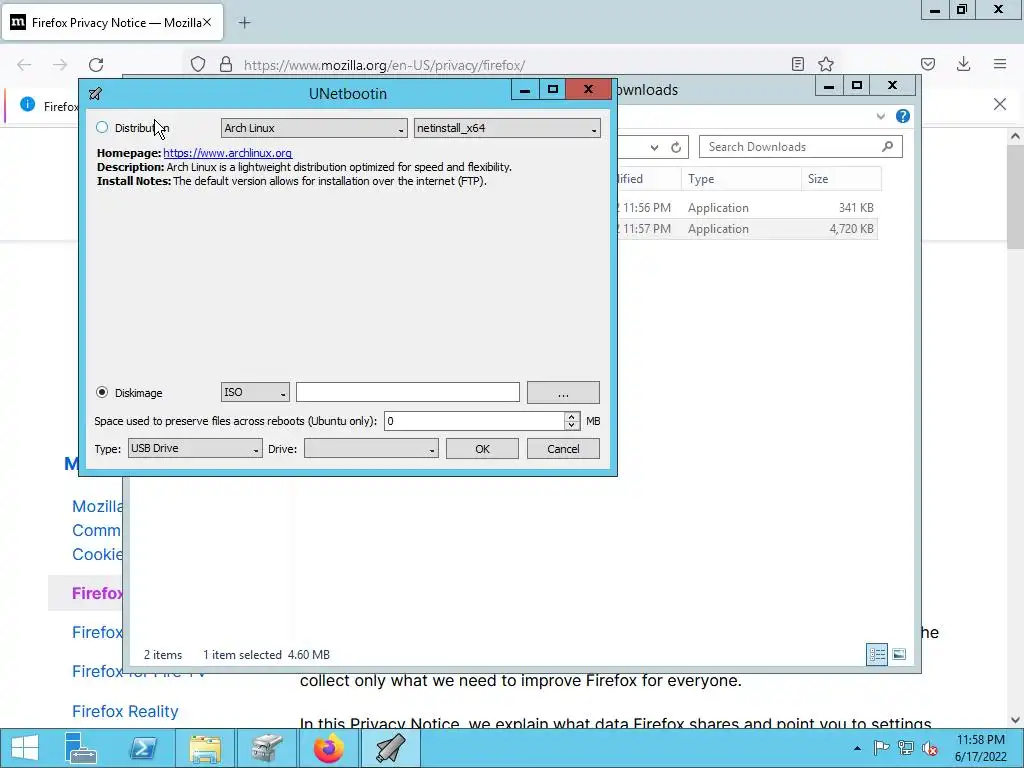Click the UNetbootin title bar icon
The image size is (1024, 768).
(x=95, y=93)
